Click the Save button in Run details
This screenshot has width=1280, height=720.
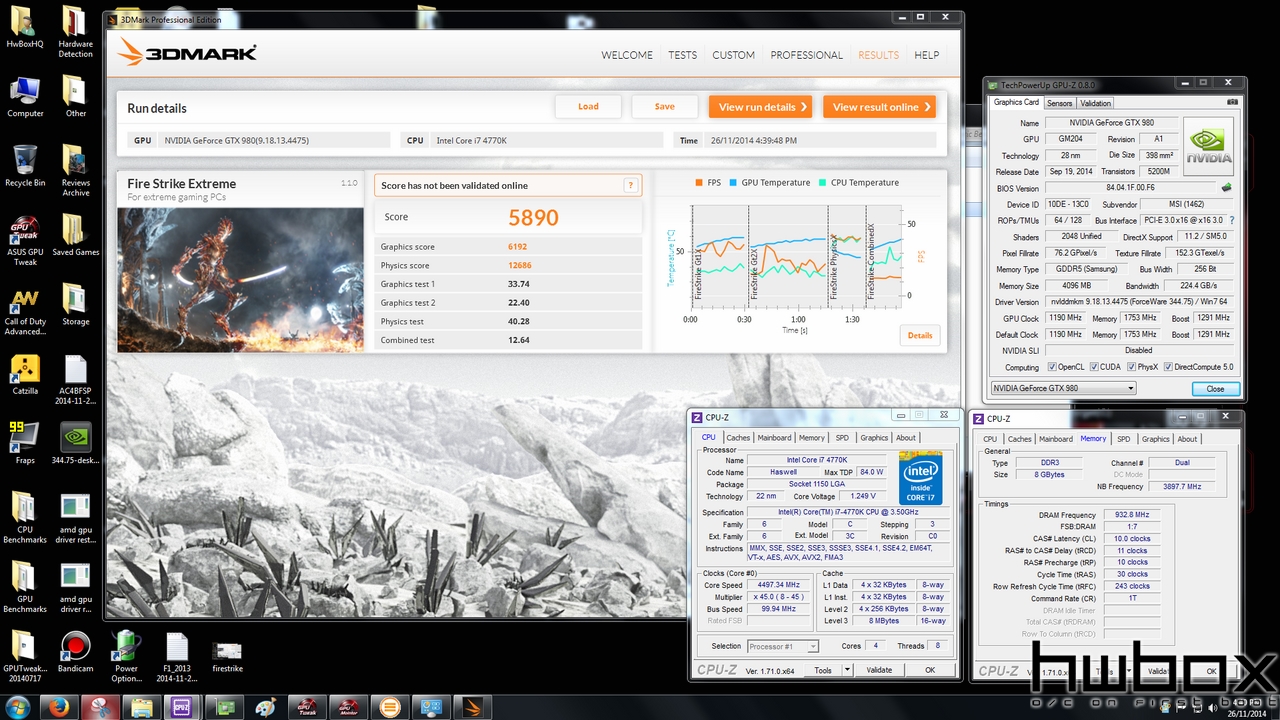665,107
